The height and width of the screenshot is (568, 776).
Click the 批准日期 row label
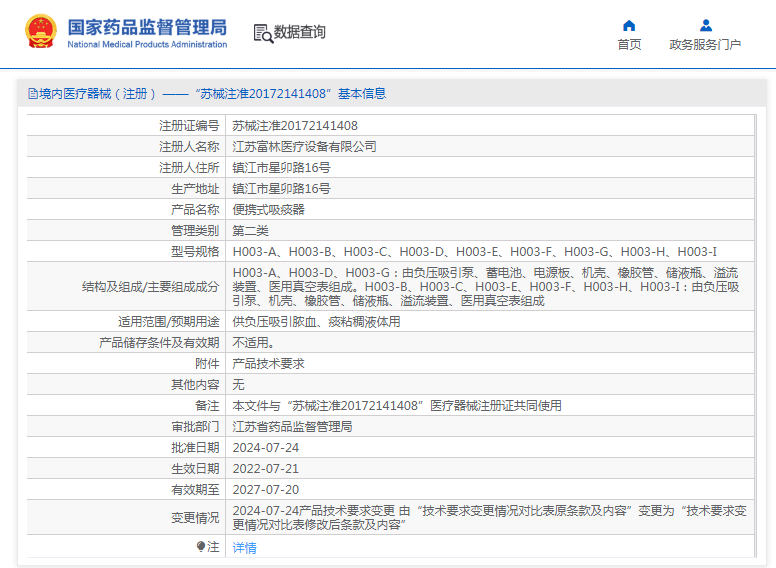point(195,448)
